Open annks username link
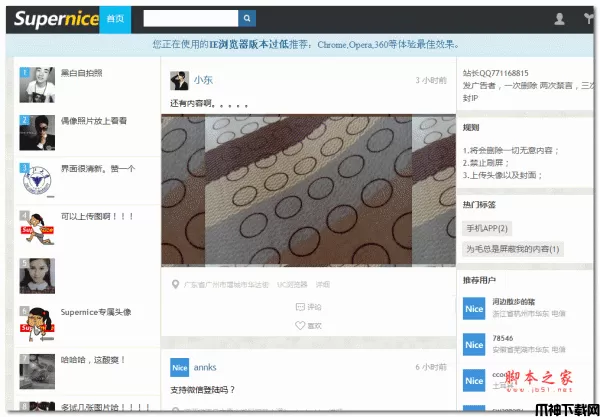600x417 pixels. click(205, 367)
